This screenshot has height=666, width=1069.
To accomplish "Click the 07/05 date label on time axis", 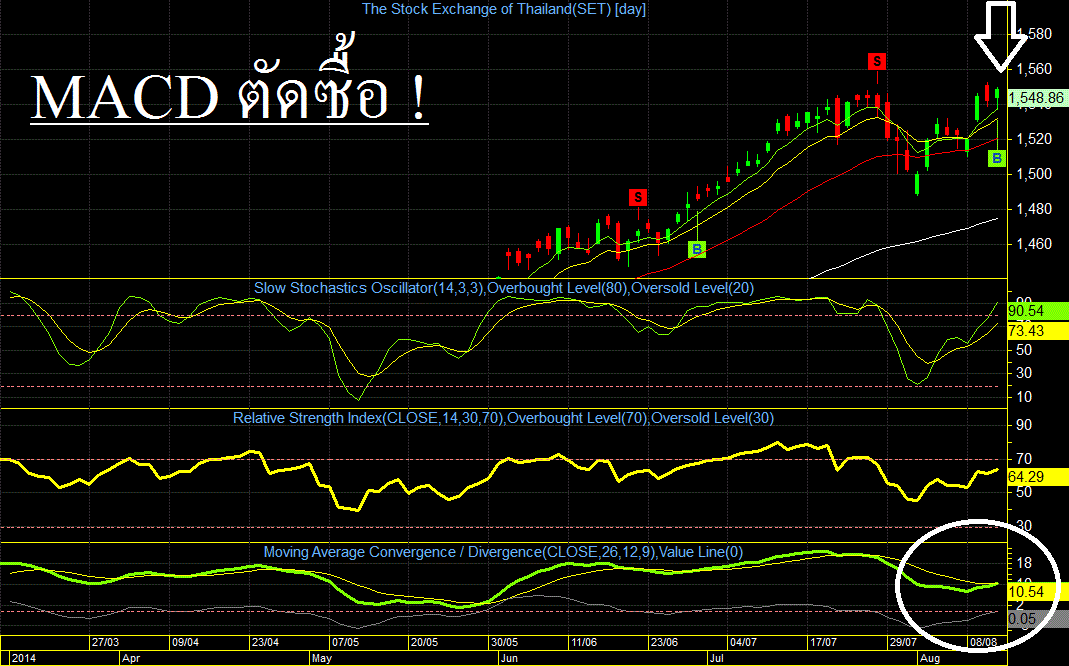I will (344, 642).
